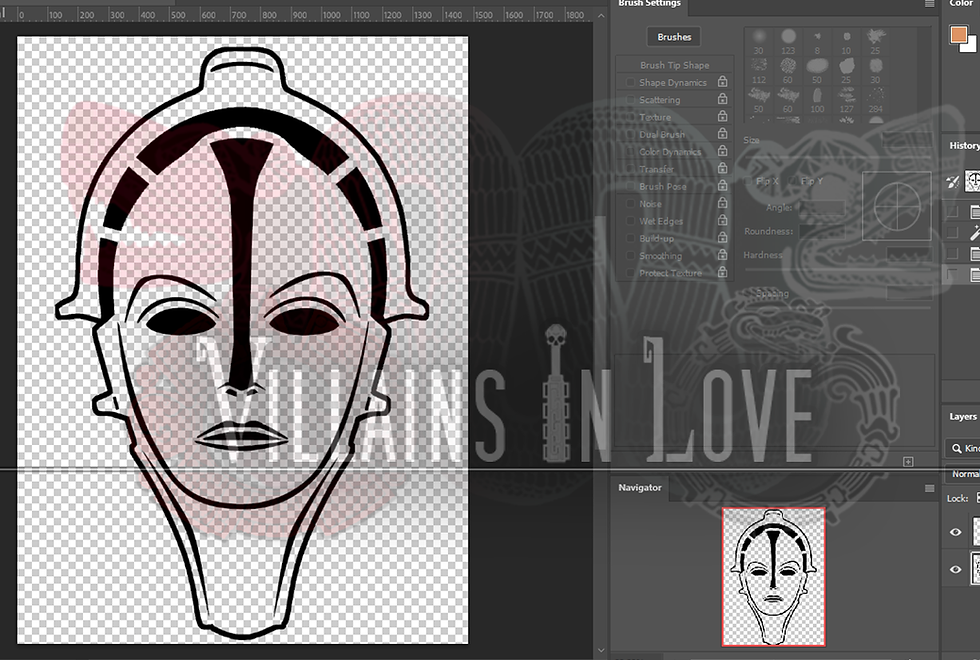Click the brush Hardness slider track
Screen dimensions: 980x660
pyautogui.click(x=838, y=271)
